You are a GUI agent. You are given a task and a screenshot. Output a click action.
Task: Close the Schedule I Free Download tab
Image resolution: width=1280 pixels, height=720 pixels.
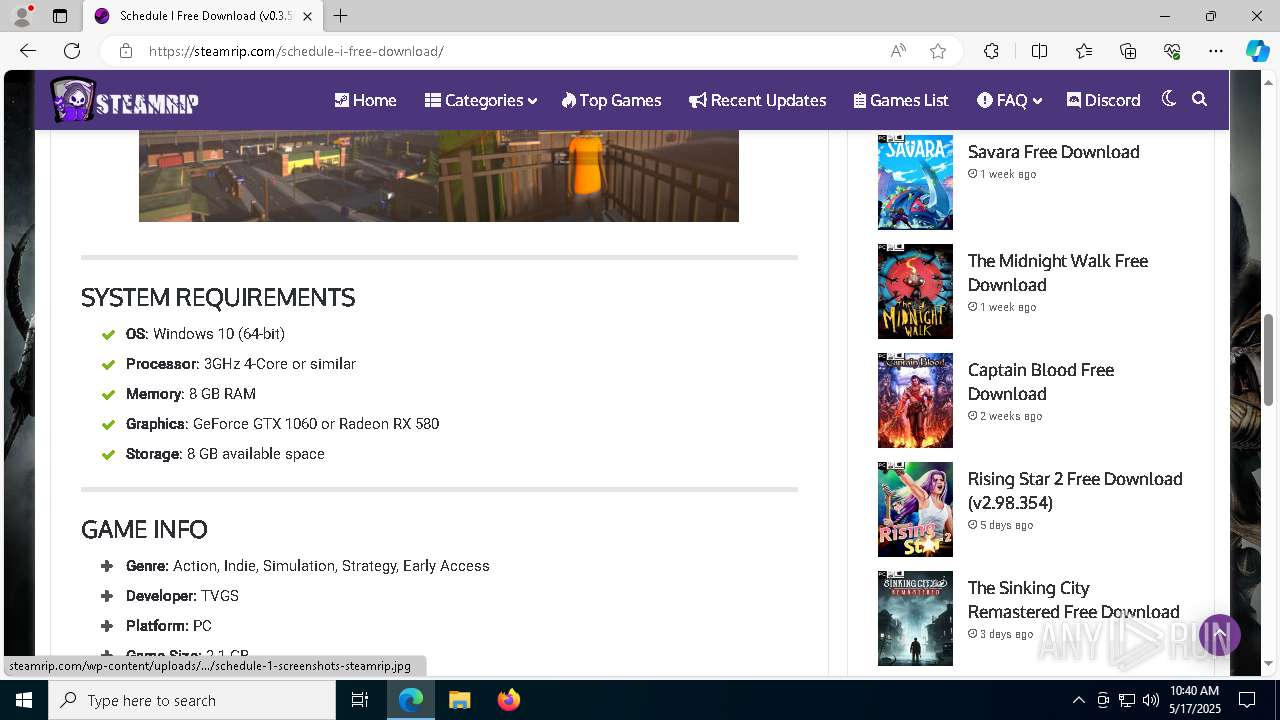[x=307, y=16]
